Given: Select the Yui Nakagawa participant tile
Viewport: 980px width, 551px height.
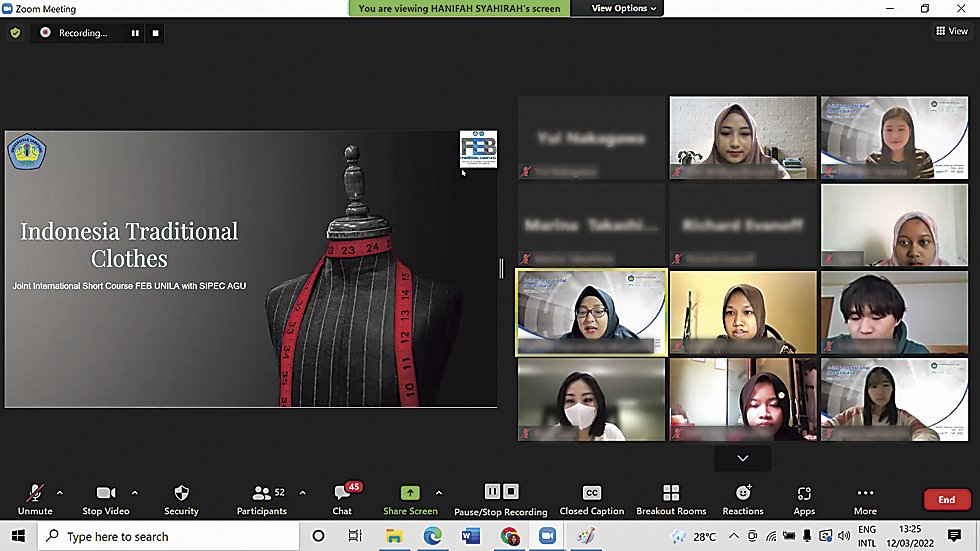Looking at the screenshot, I should [x=591, y=137].
